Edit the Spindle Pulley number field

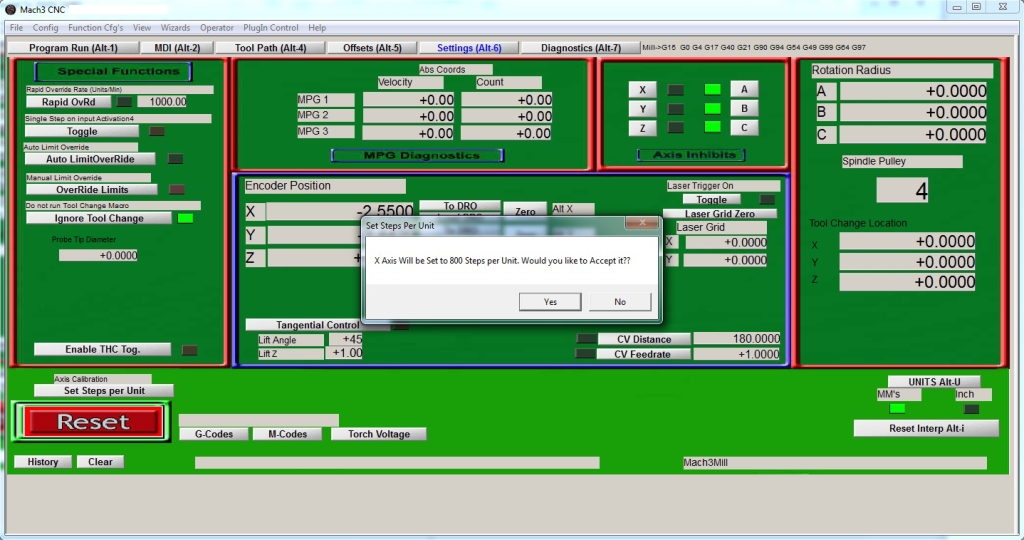[902, 191]
